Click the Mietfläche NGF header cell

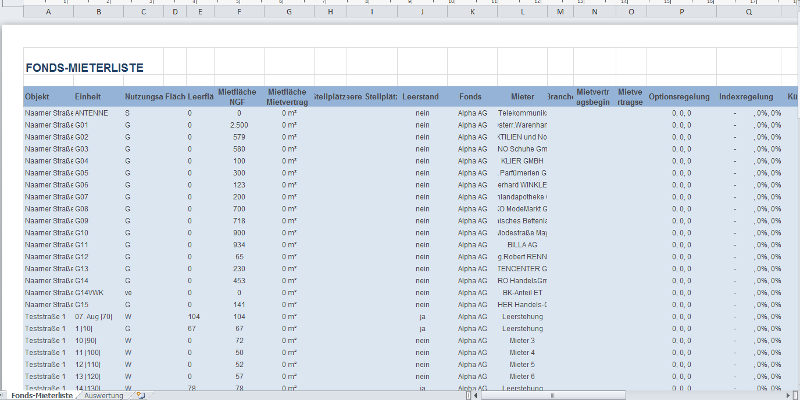[239, 96]
